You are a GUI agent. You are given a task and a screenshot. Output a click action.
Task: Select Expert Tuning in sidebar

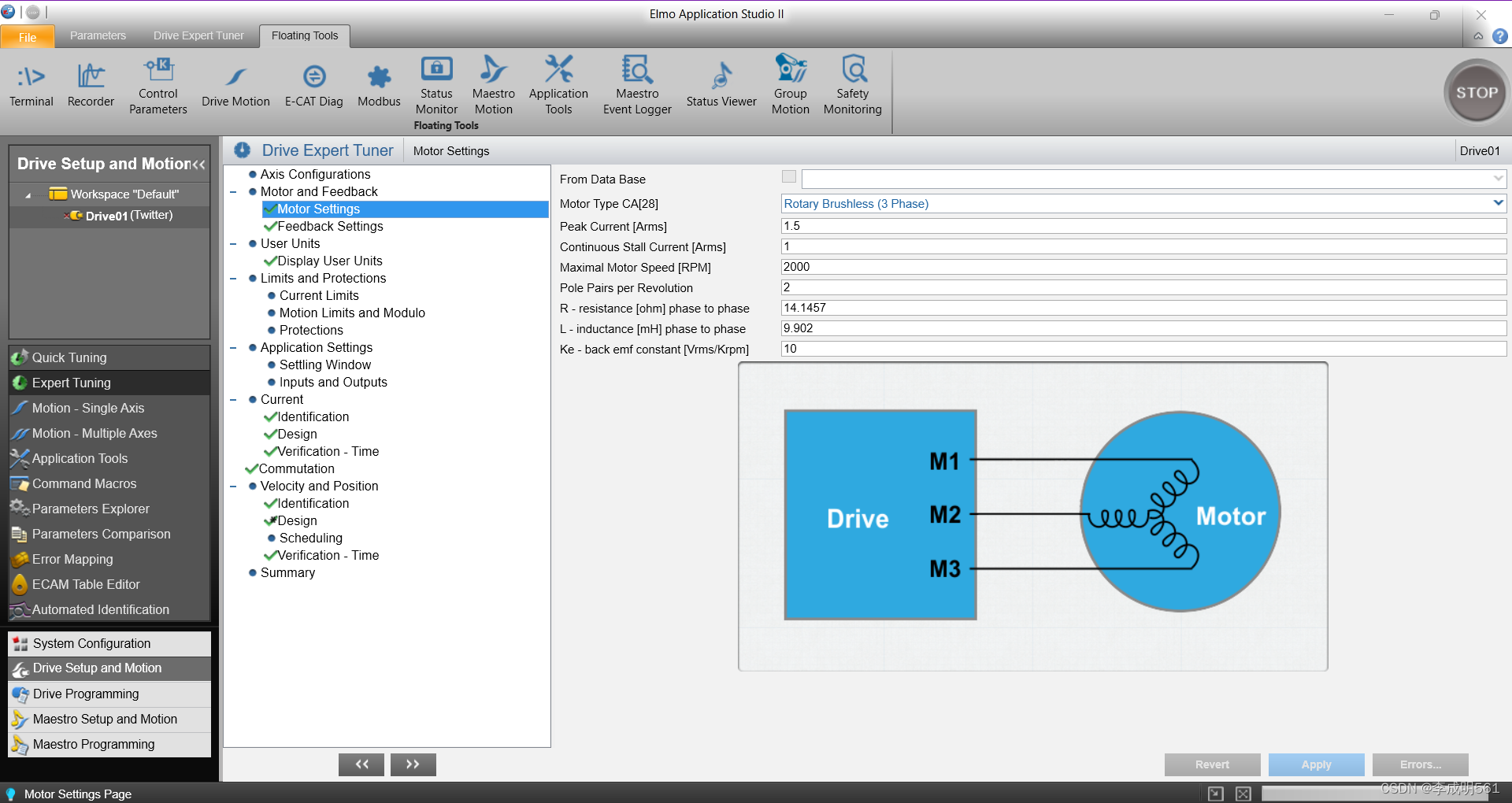(x=109, y=383)
